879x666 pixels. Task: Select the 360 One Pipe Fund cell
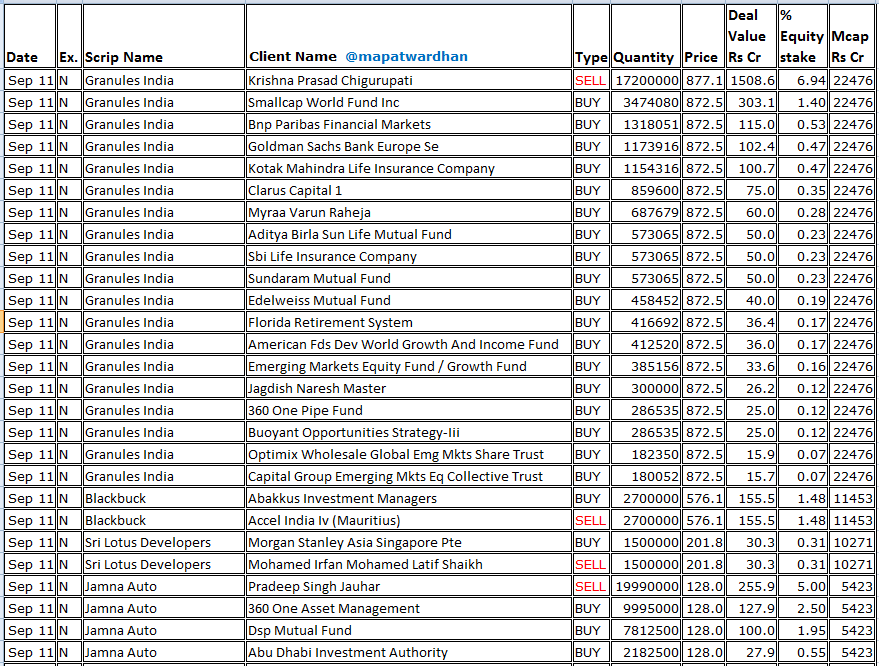pos(409,410)
